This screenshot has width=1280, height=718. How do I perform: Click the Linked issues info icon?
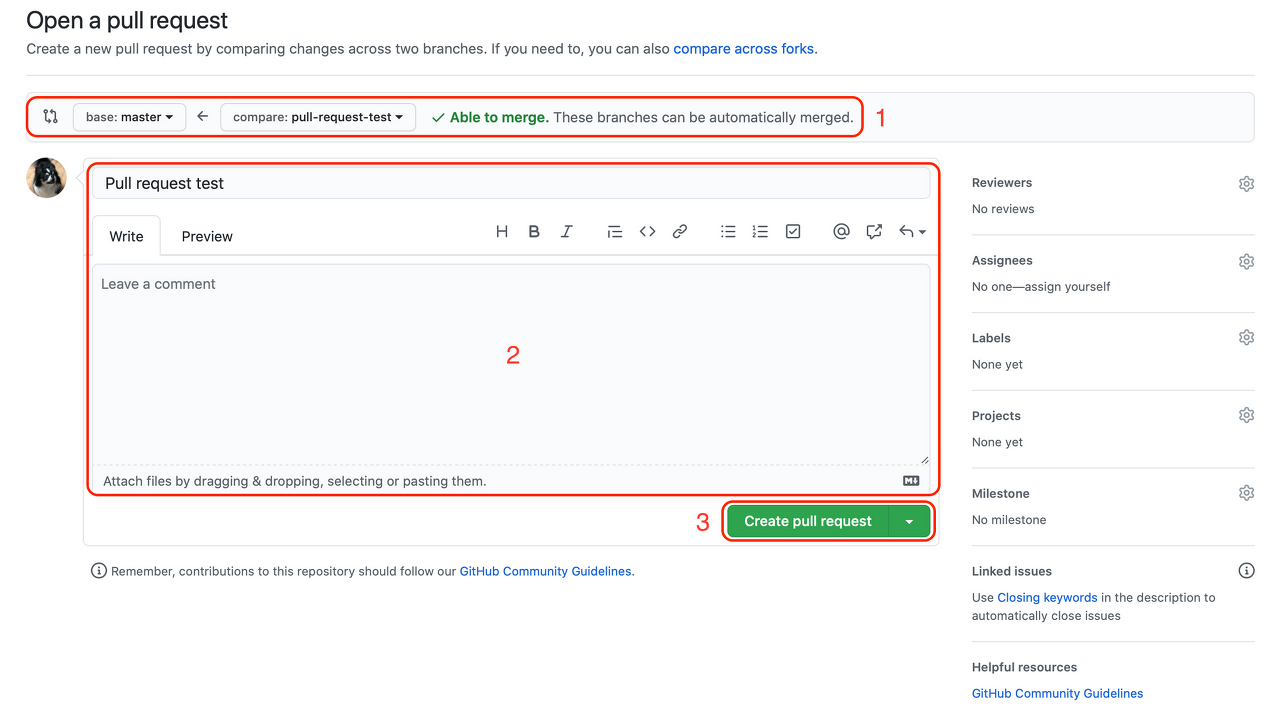tap(1246, 571)
